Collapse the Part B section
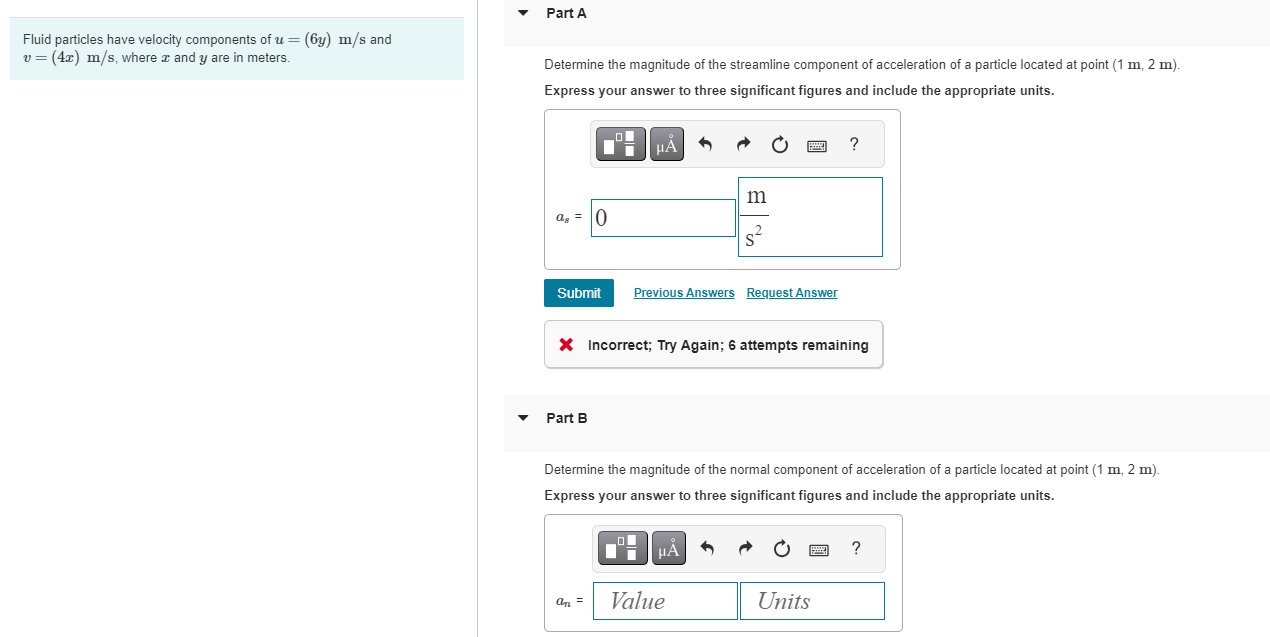Viewport: 1270px width, 637px height. (522, 418)
